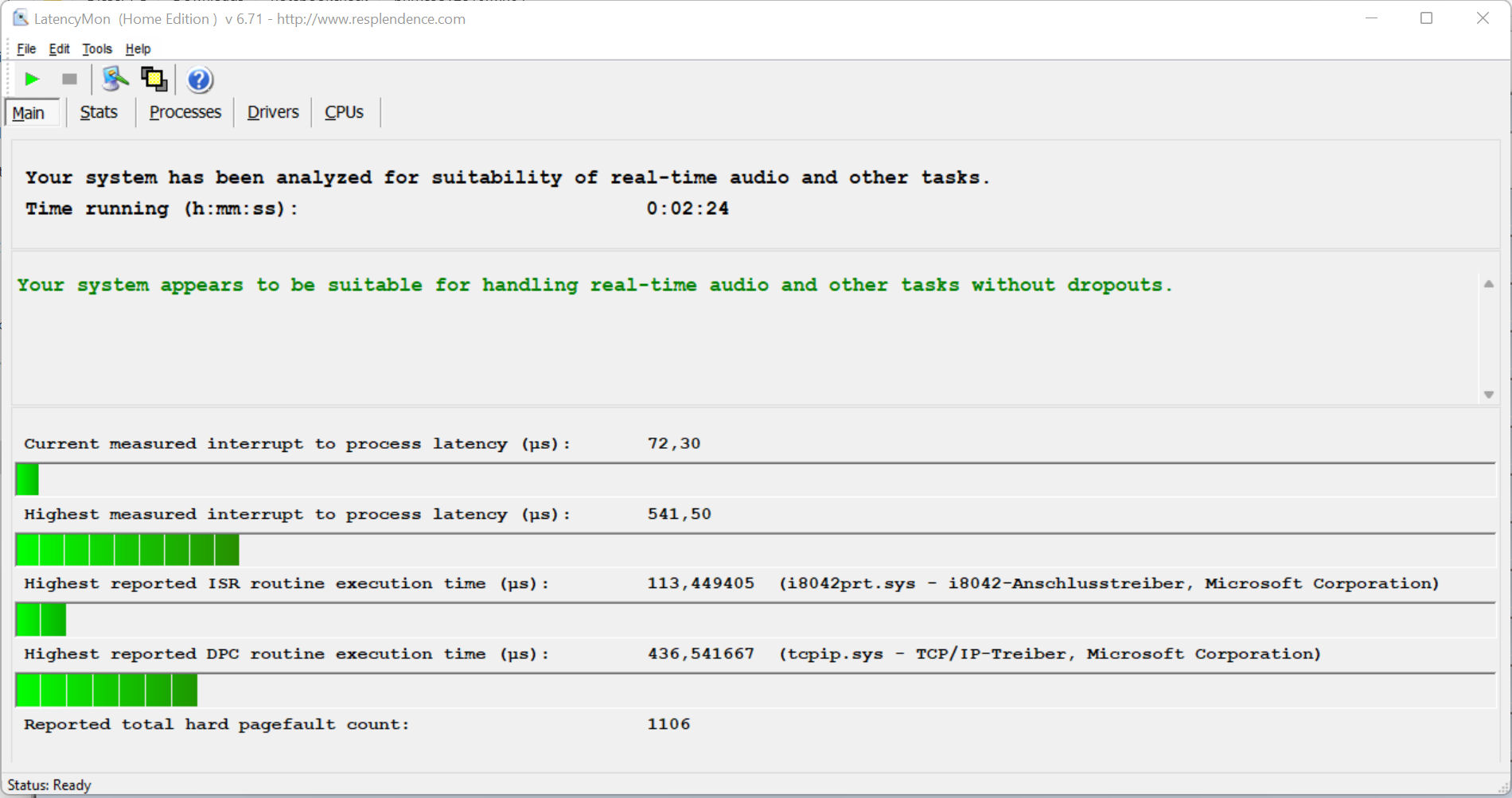Image resolution: width=1512 pixels, height=798 pixels.
Task: Open the Edit menu
Action: click(x=59, y=49)
